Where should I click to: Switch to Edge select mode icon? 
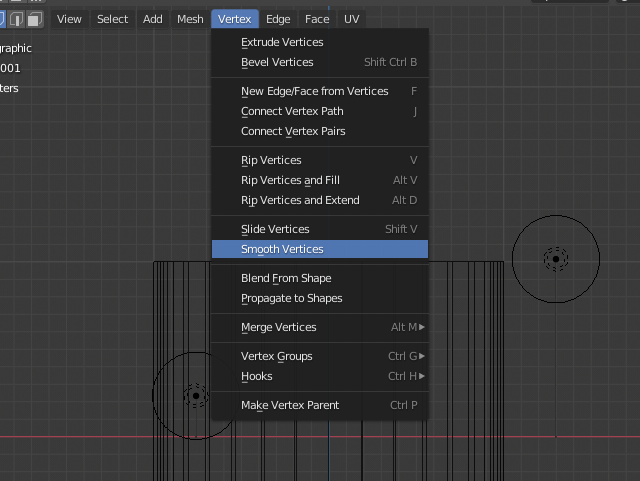point(17,19)
